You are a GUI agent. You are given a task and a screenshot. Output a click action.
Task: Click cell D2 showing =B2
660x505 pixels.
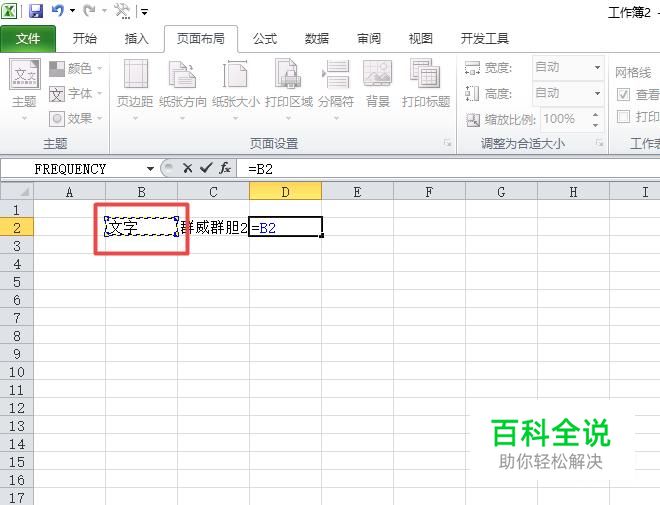coord(285,227)
